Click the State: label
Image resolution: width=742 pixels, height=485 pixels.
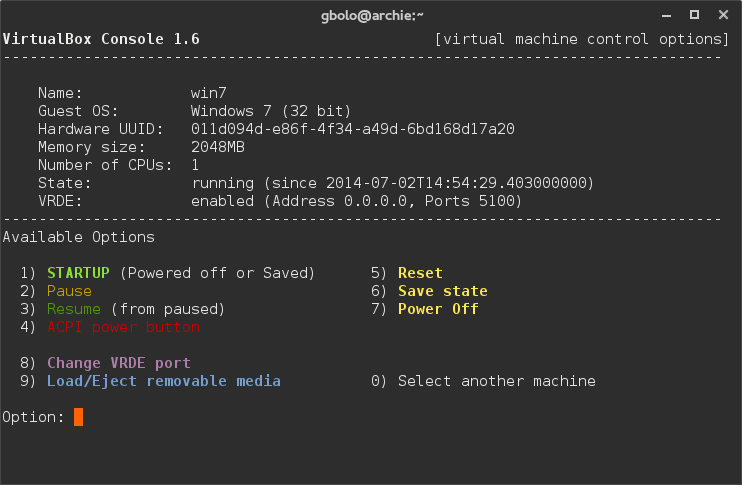pos(65,183)
